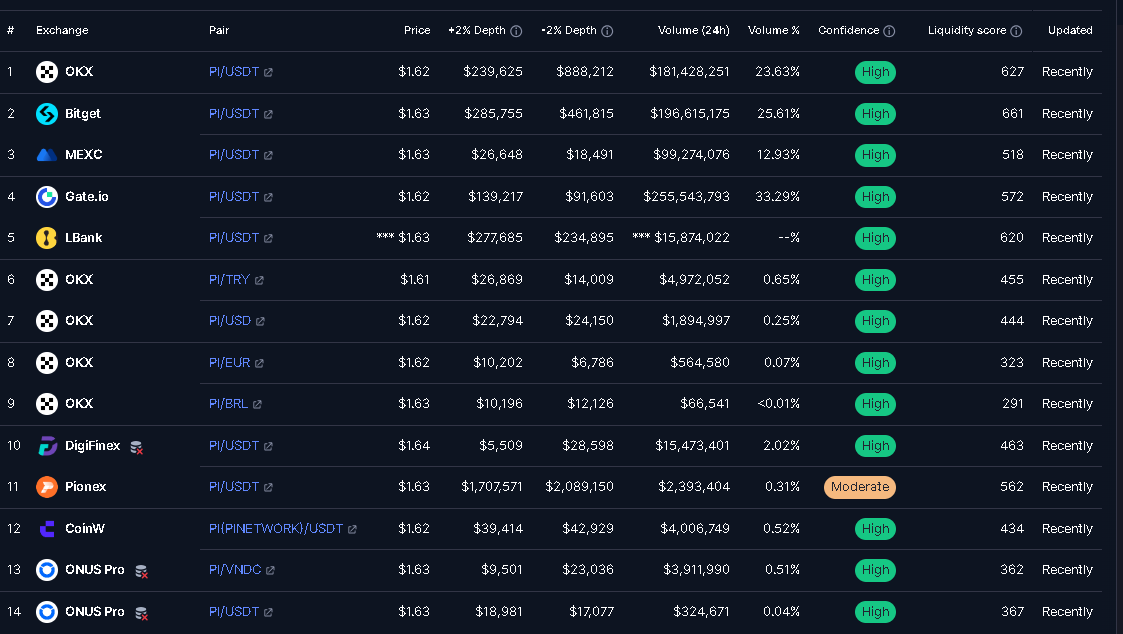This screenshot has height=634, width=1123.
Task: Select the $255,543,793 volume cell
Action: (686, 196)
